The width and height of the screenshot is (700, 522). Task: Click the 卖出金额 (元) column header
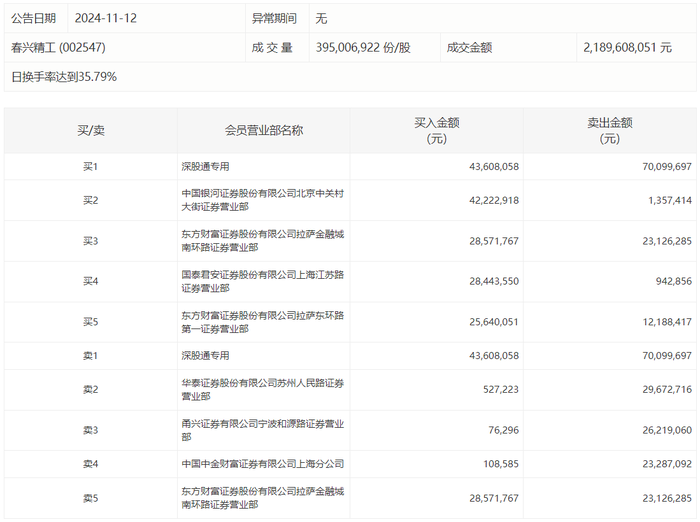610,130
